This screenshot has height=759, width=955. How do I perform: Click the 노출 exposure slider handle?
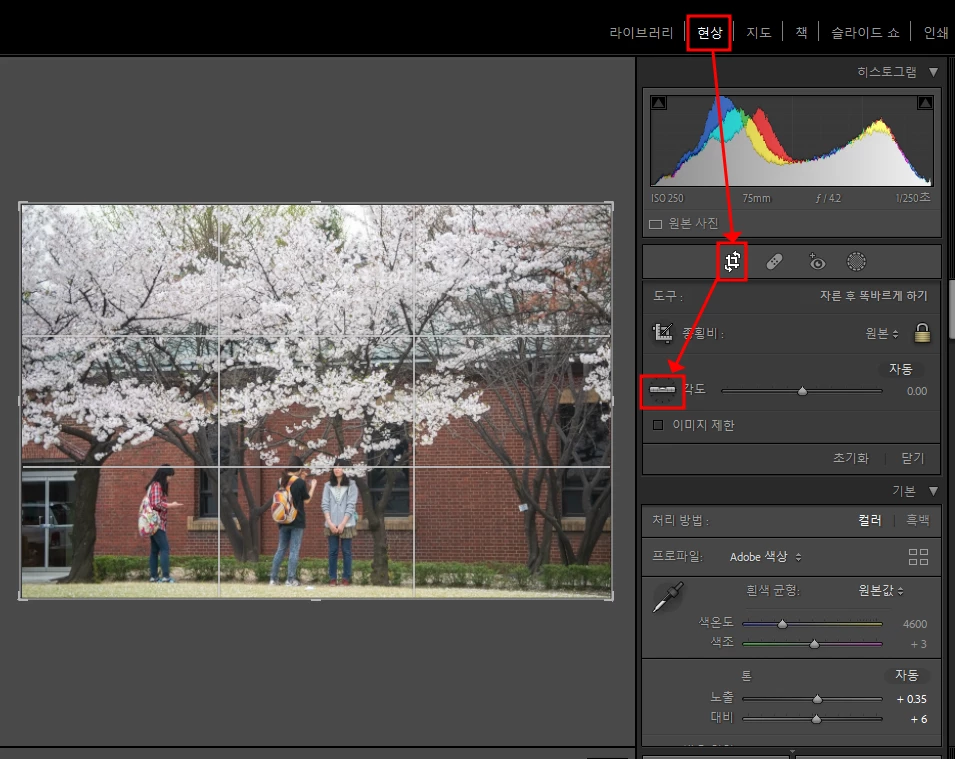[817, 699]
